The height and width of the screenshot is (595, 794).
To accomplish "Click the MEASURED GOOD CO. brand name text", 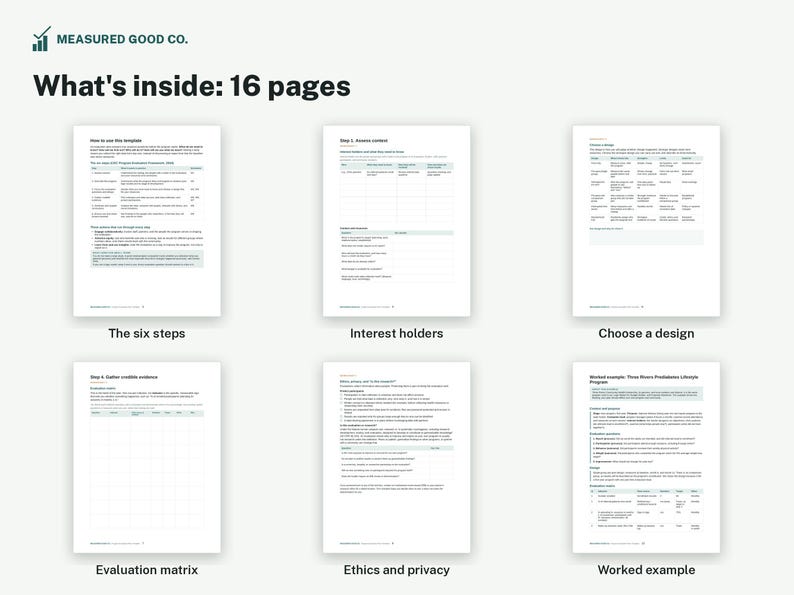I will (x=122, y=39).
